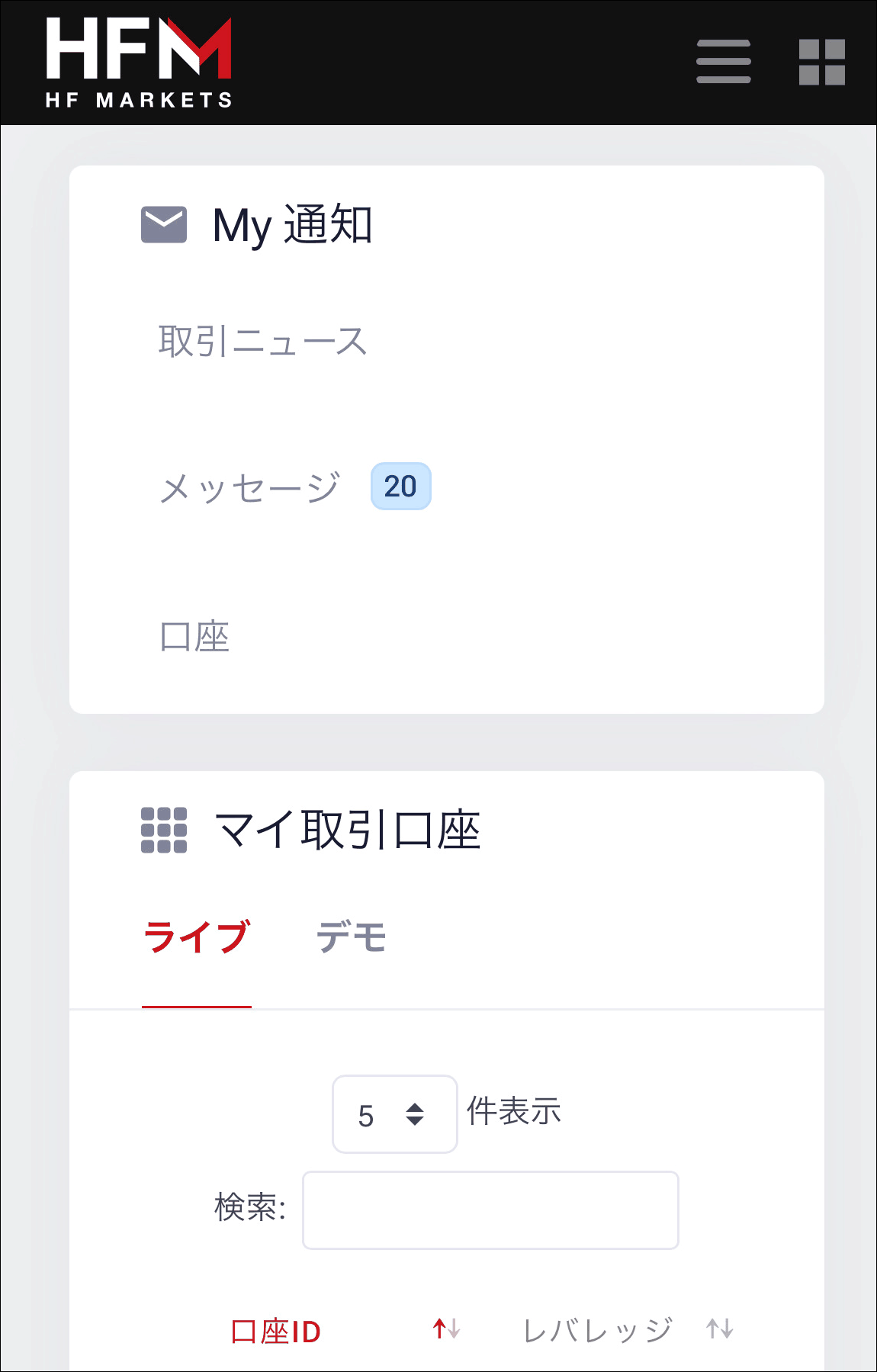Click the HFM Markets logo

click(139, 63)
